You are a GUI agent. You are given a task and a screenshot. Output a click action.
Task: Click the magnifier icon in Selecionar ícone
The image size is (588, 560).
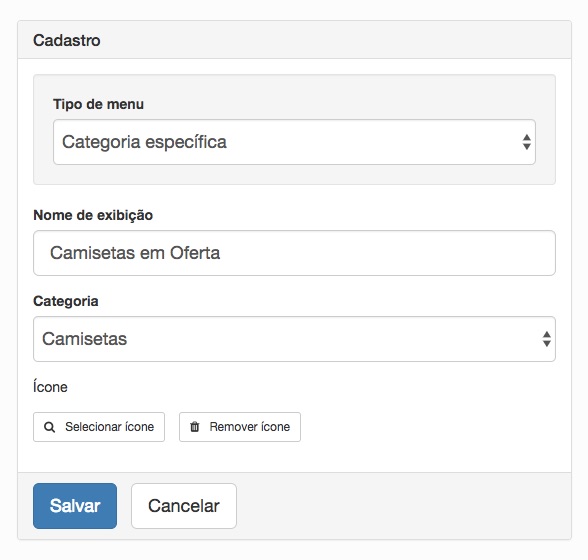tap(50, 427)
